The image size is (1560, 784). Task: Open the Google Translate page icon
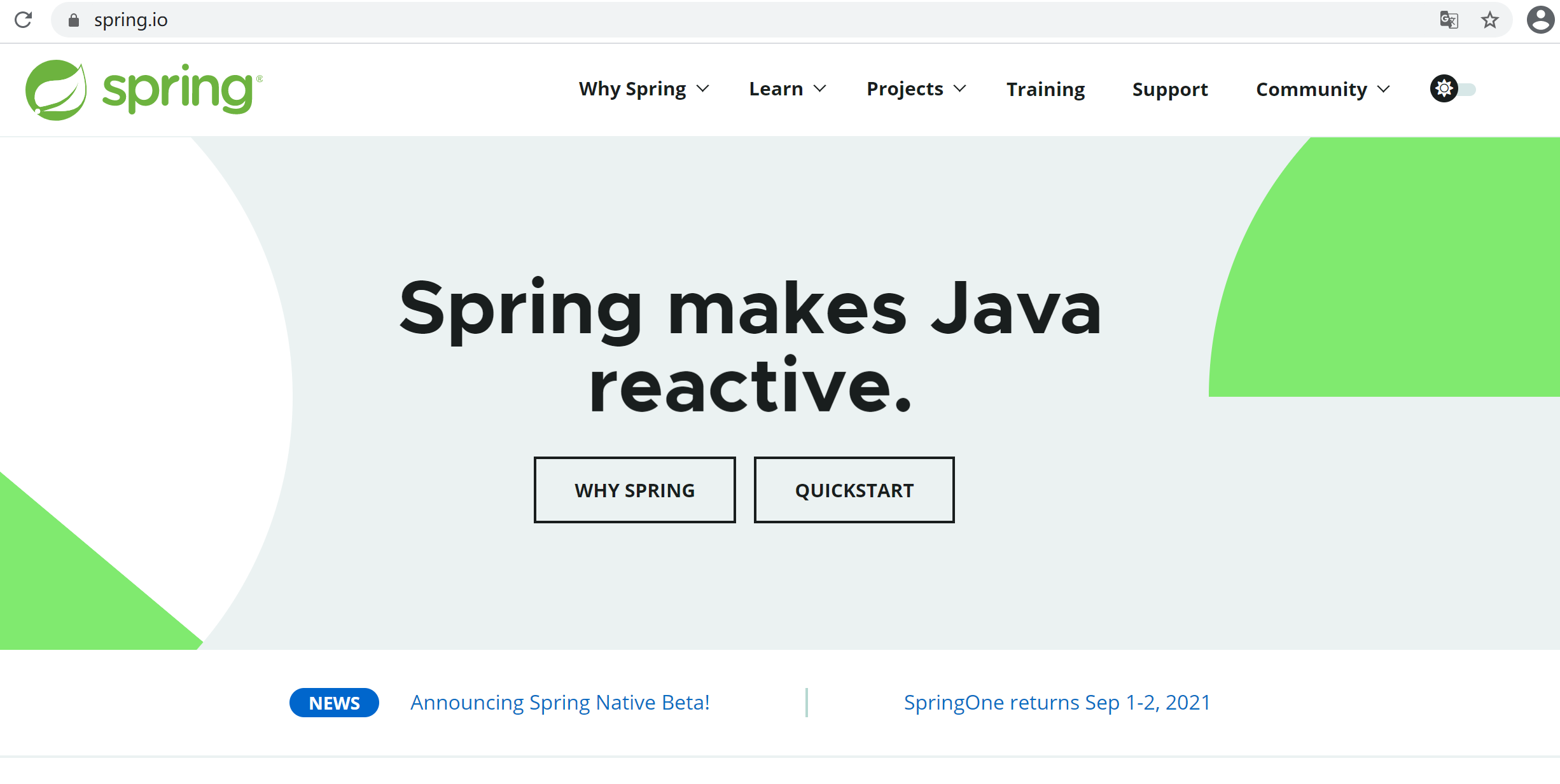tap(1449, 20)
